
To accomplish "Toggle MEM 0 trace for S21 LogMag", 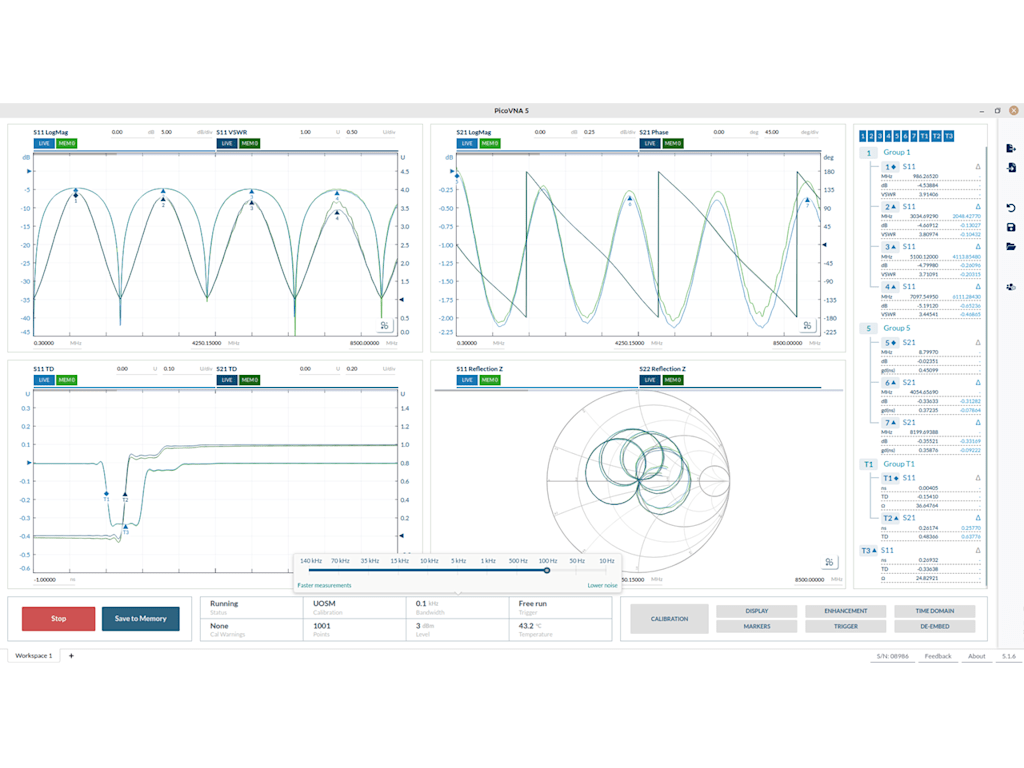I will coord(490,143).
